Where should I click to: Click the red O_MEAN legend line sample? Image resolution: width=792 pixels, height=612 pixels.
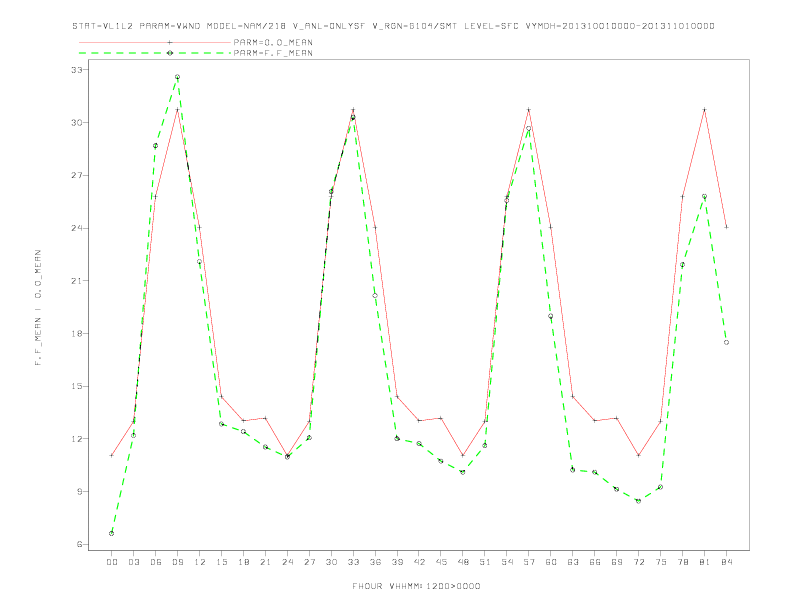pos(155,42)
